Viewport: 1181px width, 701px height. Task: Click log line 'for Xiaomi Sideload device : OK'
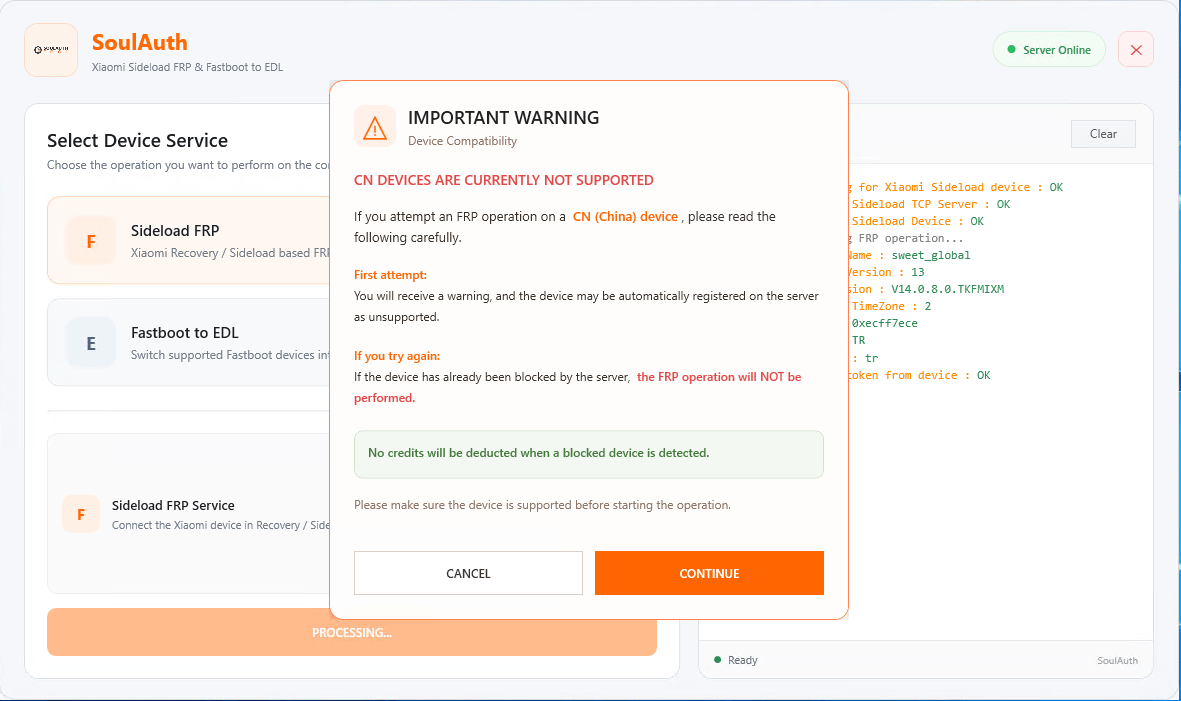960,187
